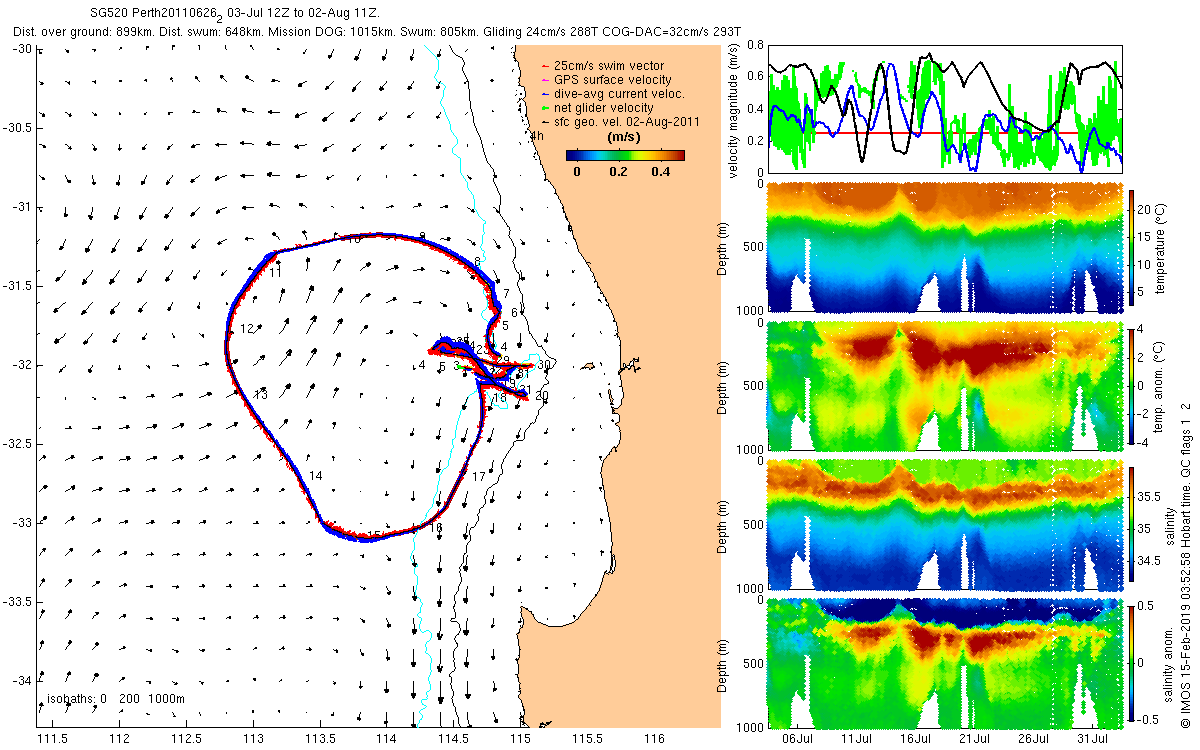
Task: Click the '26Jul' date tick
Action: click(x=1034, y=737)
